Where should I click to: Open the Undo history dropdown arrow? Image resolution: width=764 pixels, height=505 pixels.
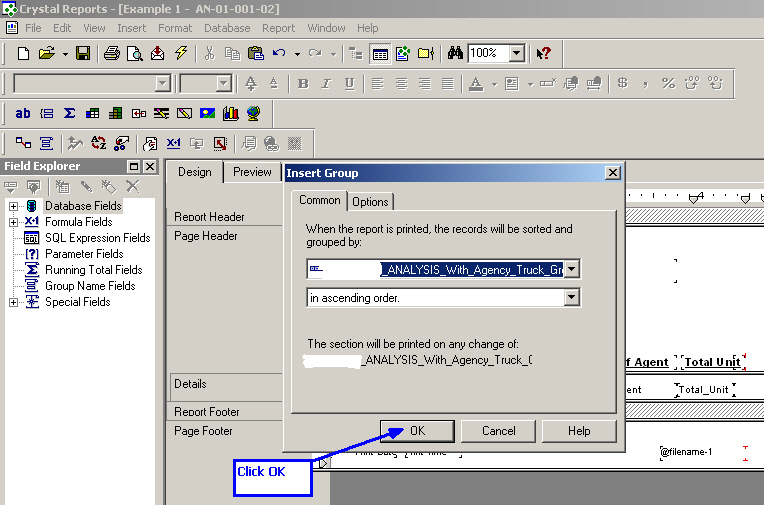point(297,54)
